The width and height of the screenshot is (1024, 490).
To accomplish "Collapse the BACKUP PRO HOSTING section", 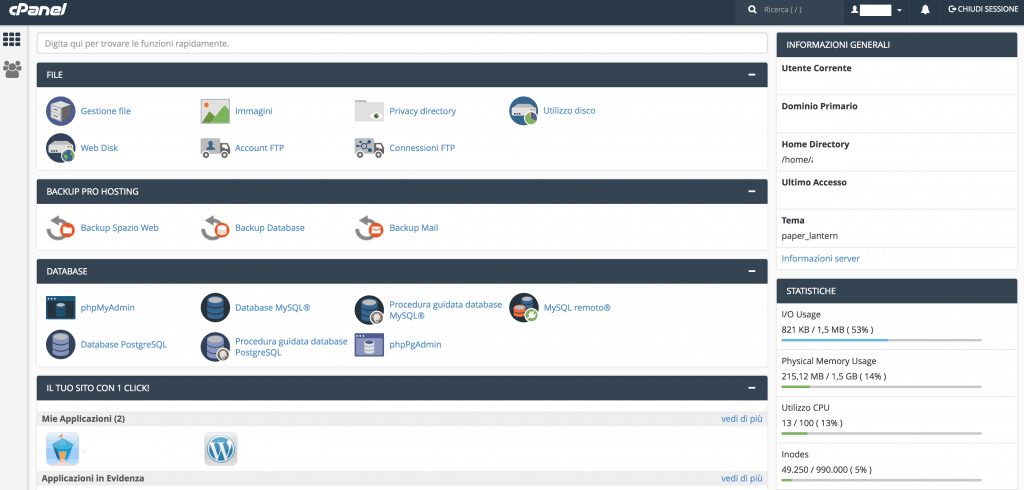I will 752,191.
